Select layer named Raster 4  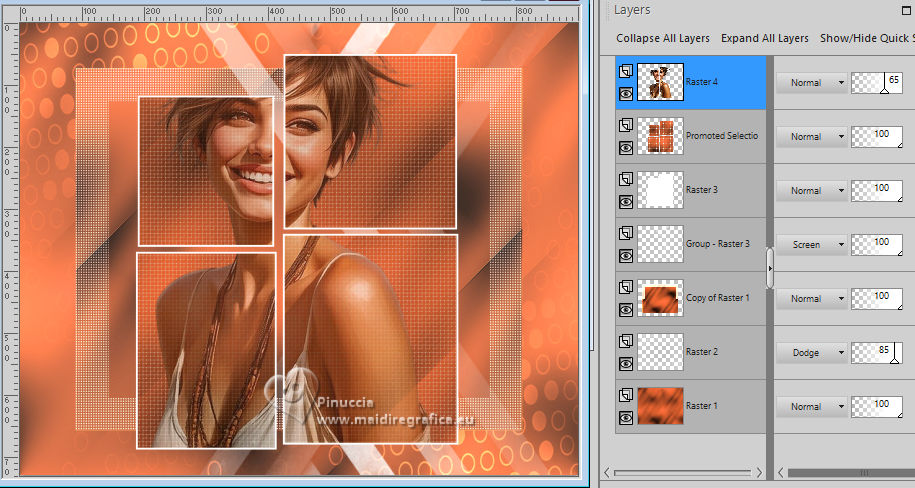point(701,82)
